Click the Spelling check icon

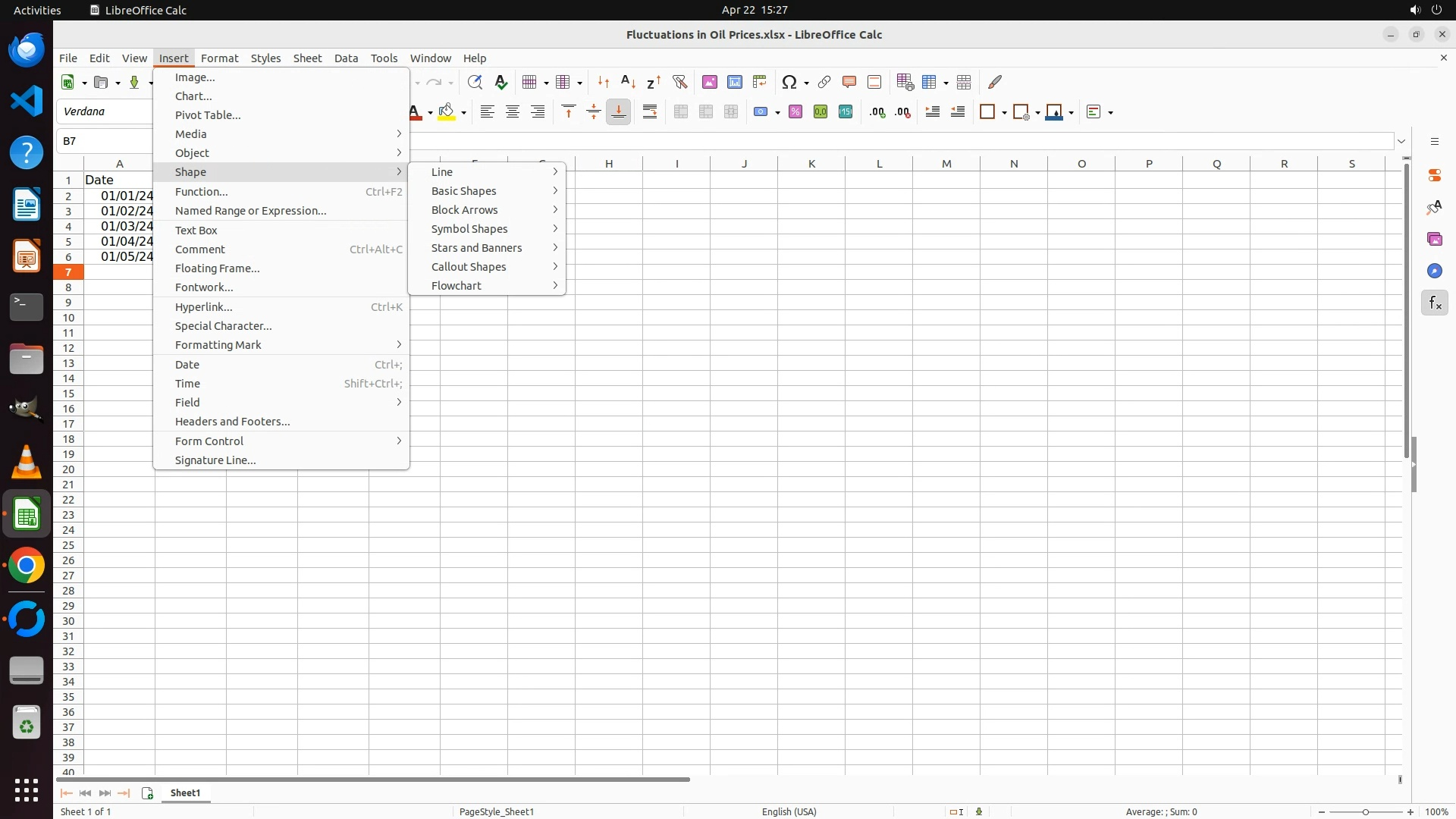(500, 82)
